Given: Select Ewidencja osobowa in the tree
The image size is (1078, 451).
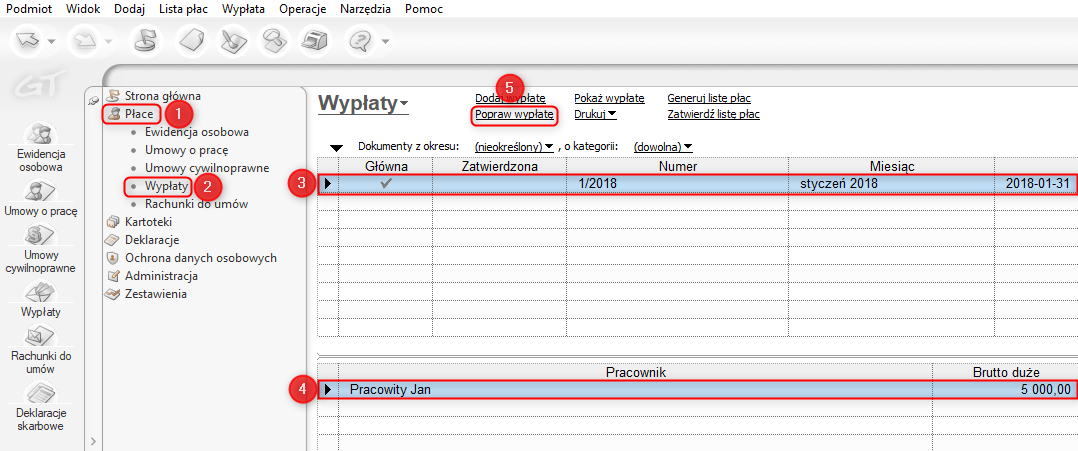Looking at the screenshot, I should click(197, 132).
